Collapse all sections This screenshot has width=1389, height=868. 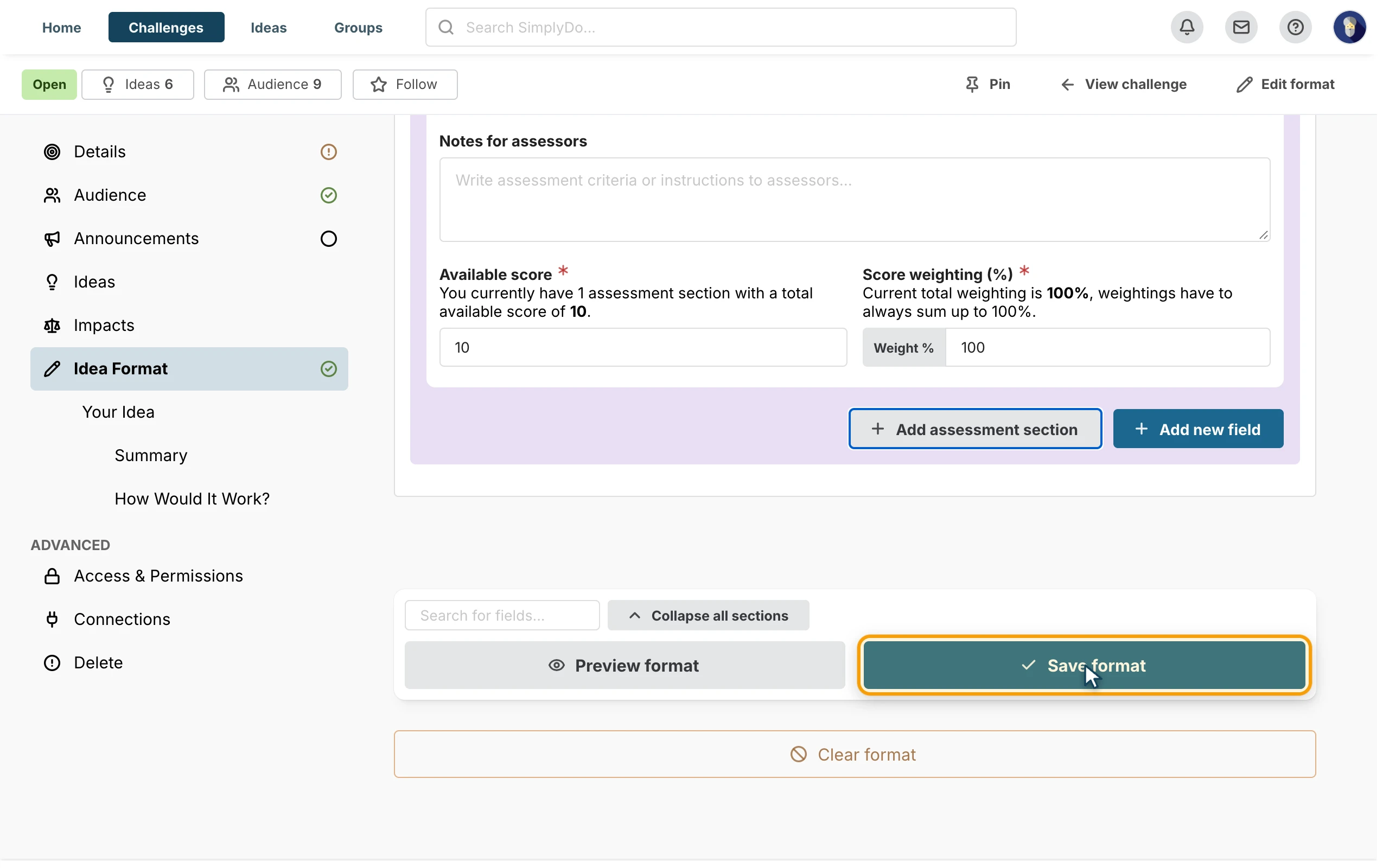(708, 615)
